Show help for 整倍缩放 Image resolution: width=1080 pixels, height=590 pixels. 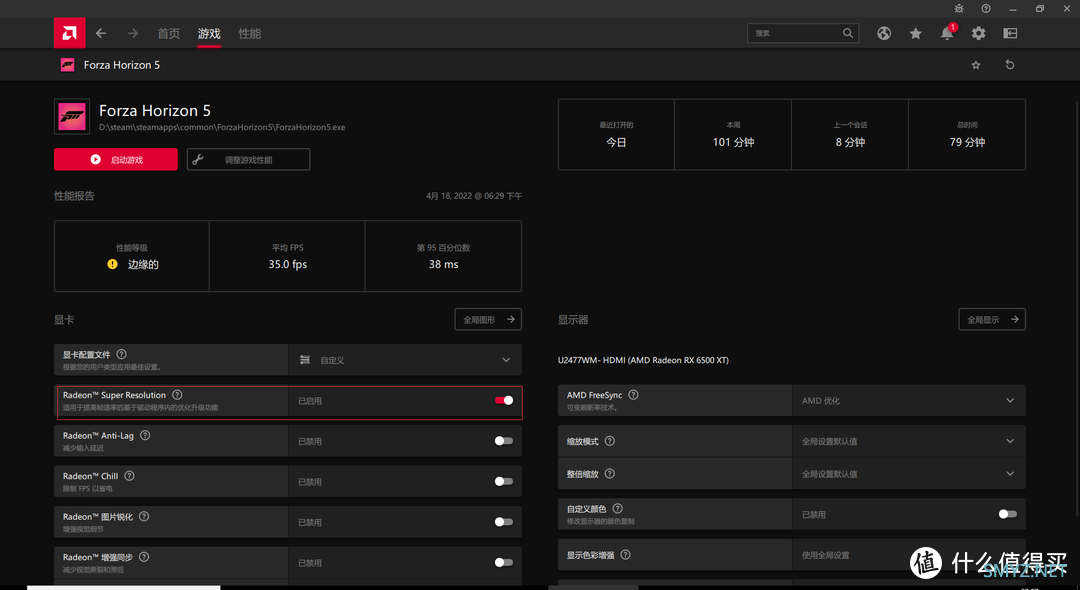click(610, 474)
